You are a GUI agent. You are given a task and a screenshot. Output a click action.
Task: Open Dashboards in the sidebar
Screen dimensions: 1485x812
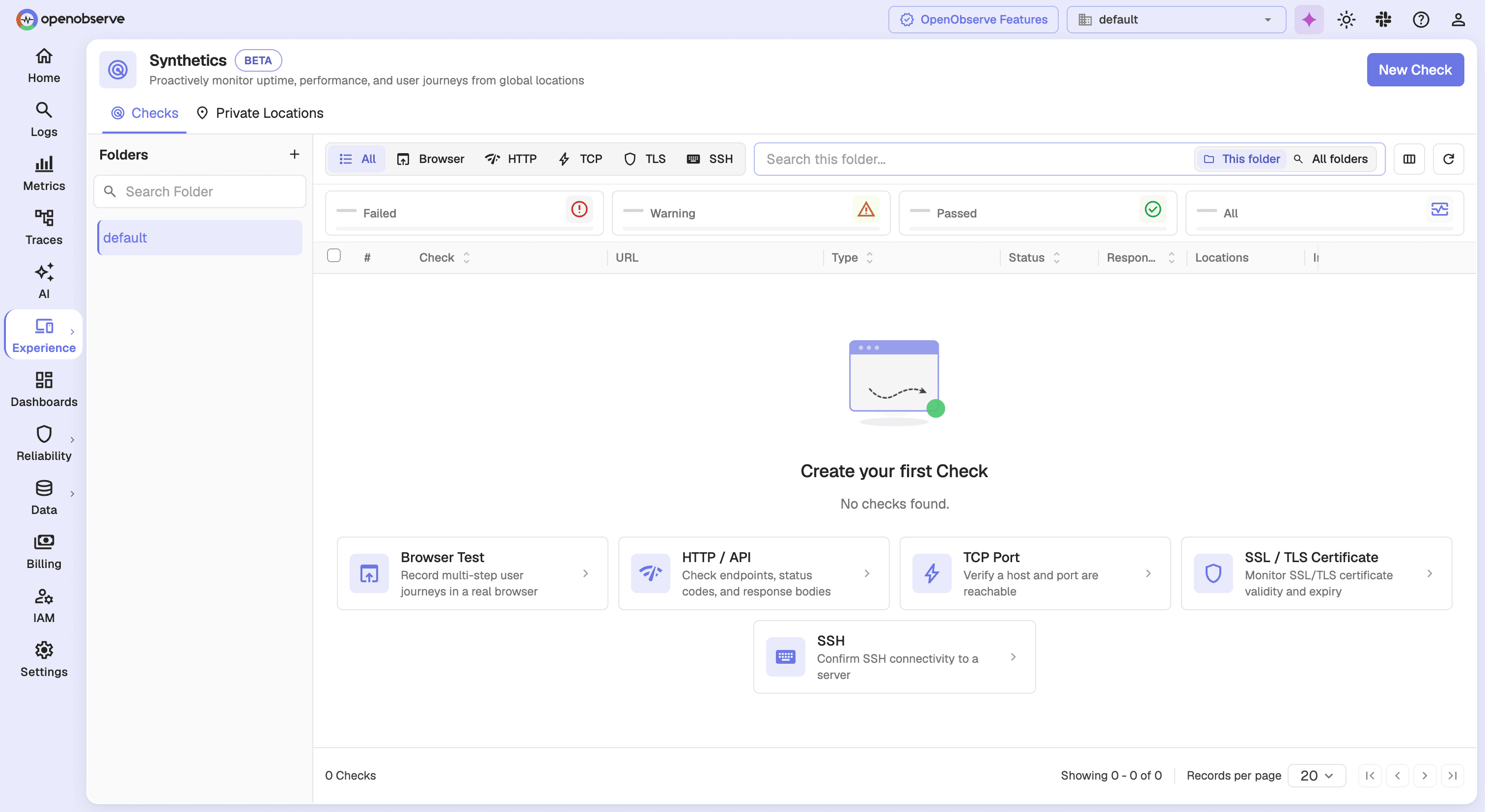pyautogui.click(x=44, y=390)
